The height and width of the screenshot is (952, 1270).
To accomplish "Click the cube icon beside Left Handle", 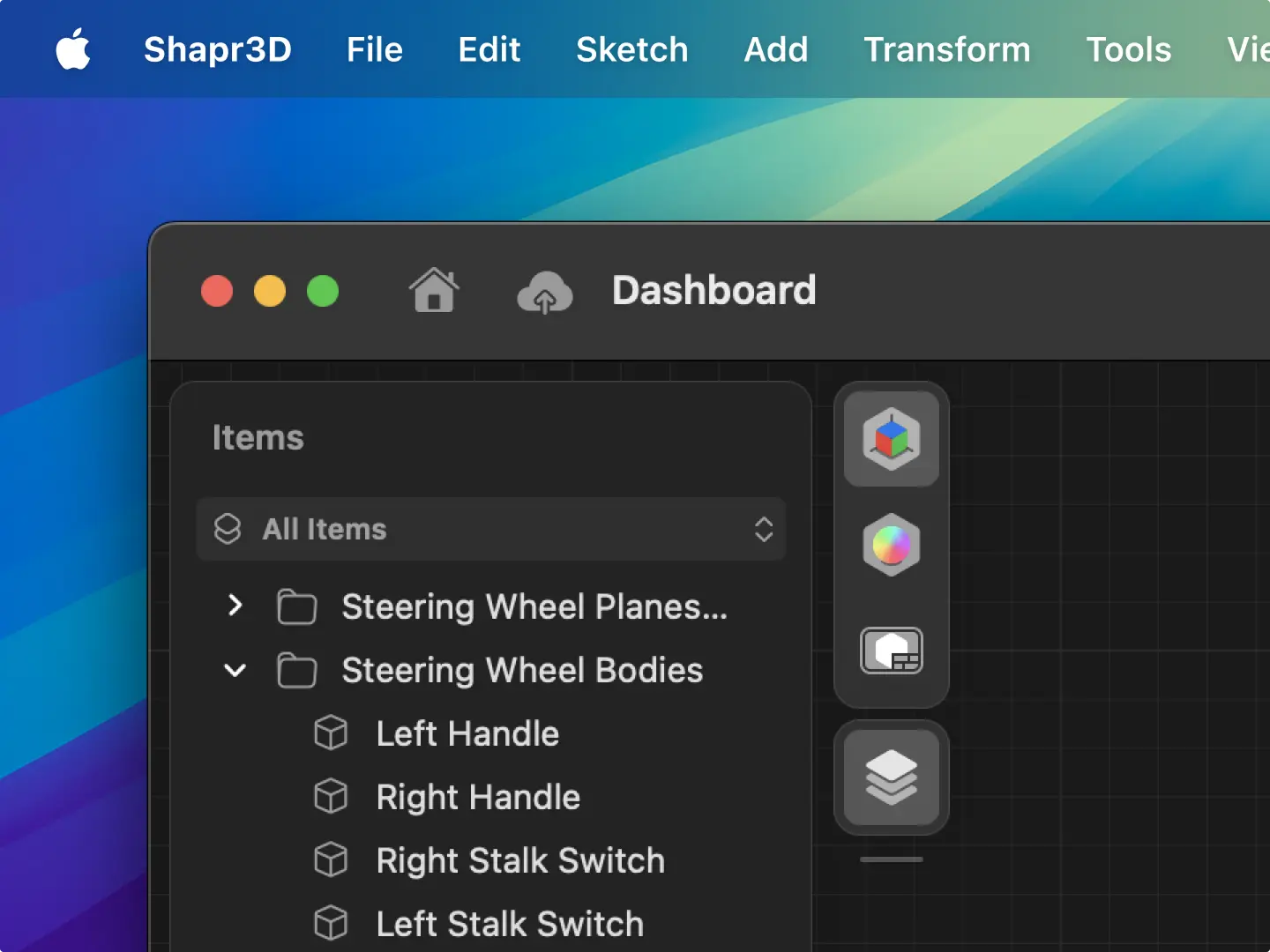I will [331, 733].
